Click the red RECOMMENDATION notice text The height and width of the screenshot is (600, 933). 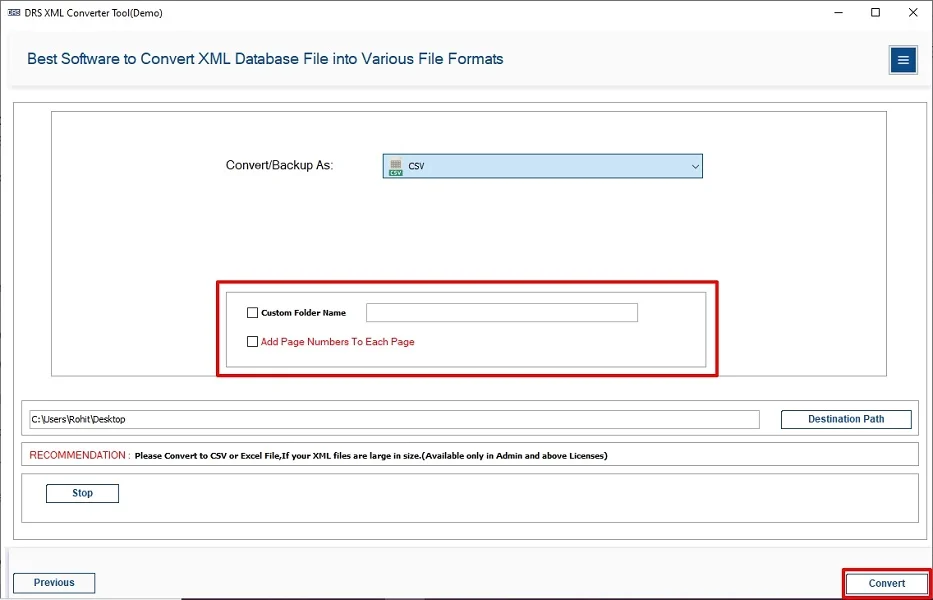tap(79, 455)
